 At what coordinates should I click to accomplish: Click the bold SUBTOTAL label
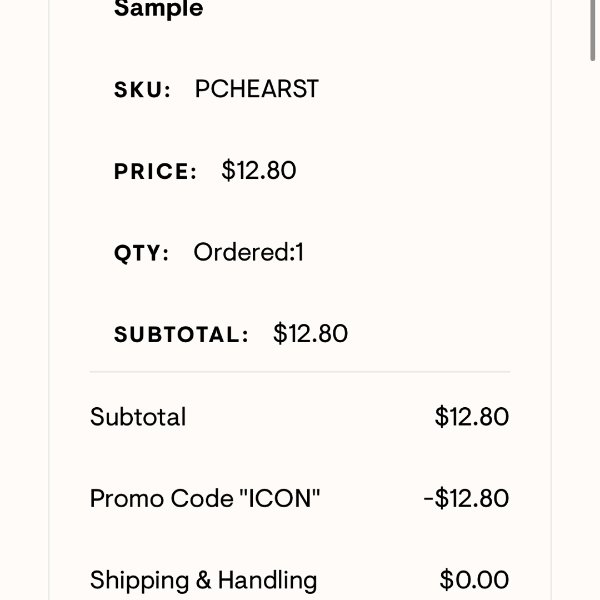point(181,334)
